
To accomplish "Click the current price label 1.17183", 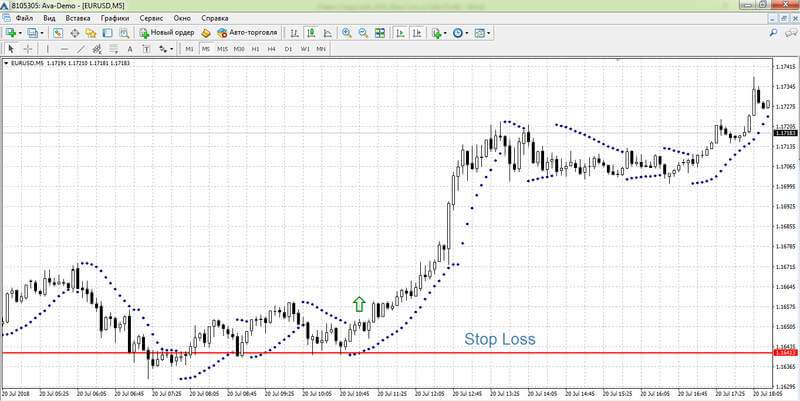I will 785,133.
